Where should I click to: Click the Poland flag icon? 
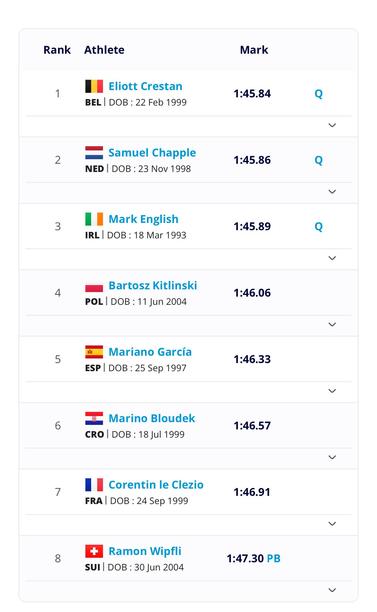coord(94,285)
